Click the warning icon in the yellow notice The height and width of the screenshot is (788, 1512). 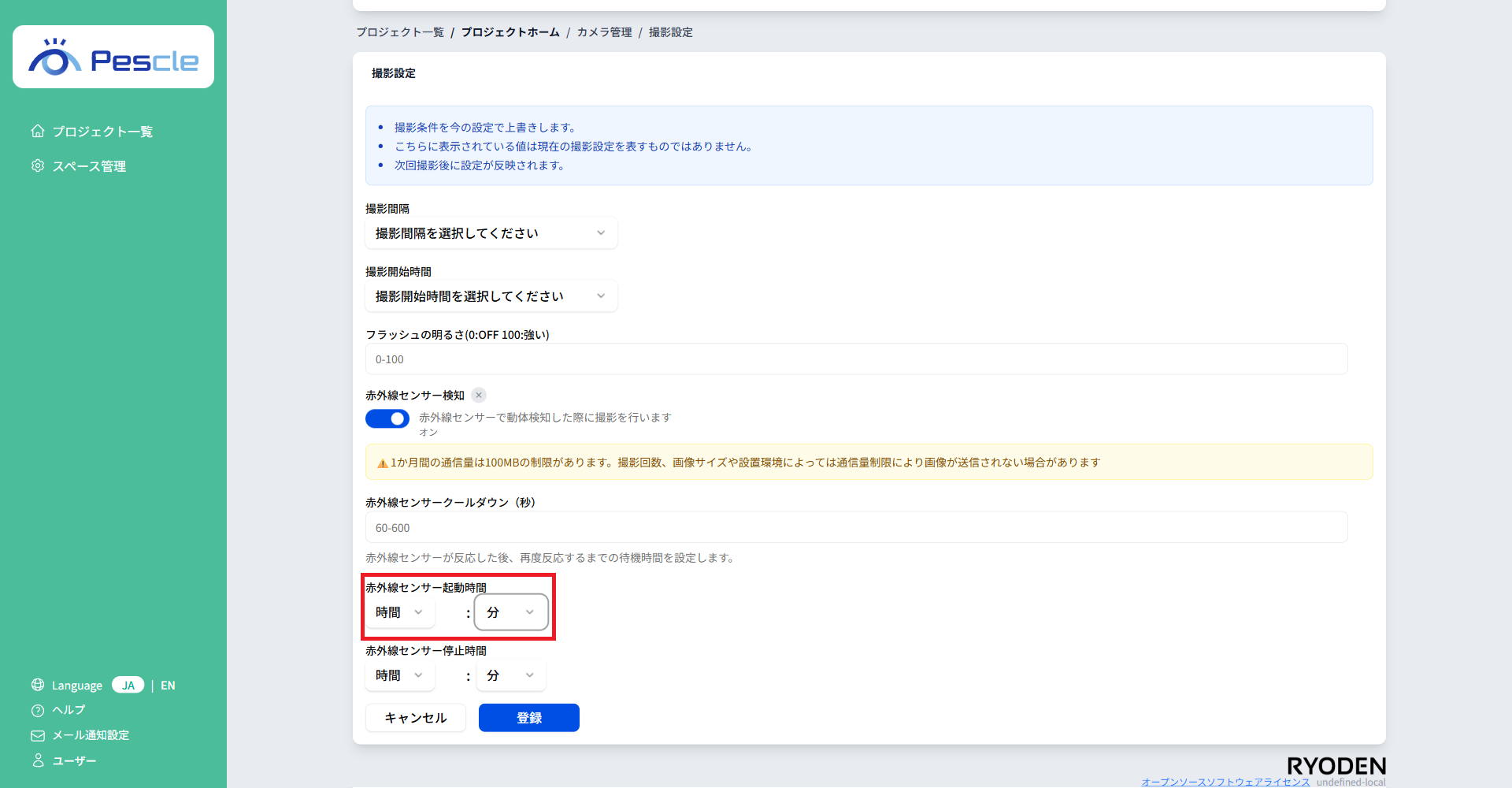click(x=382, y=463)
